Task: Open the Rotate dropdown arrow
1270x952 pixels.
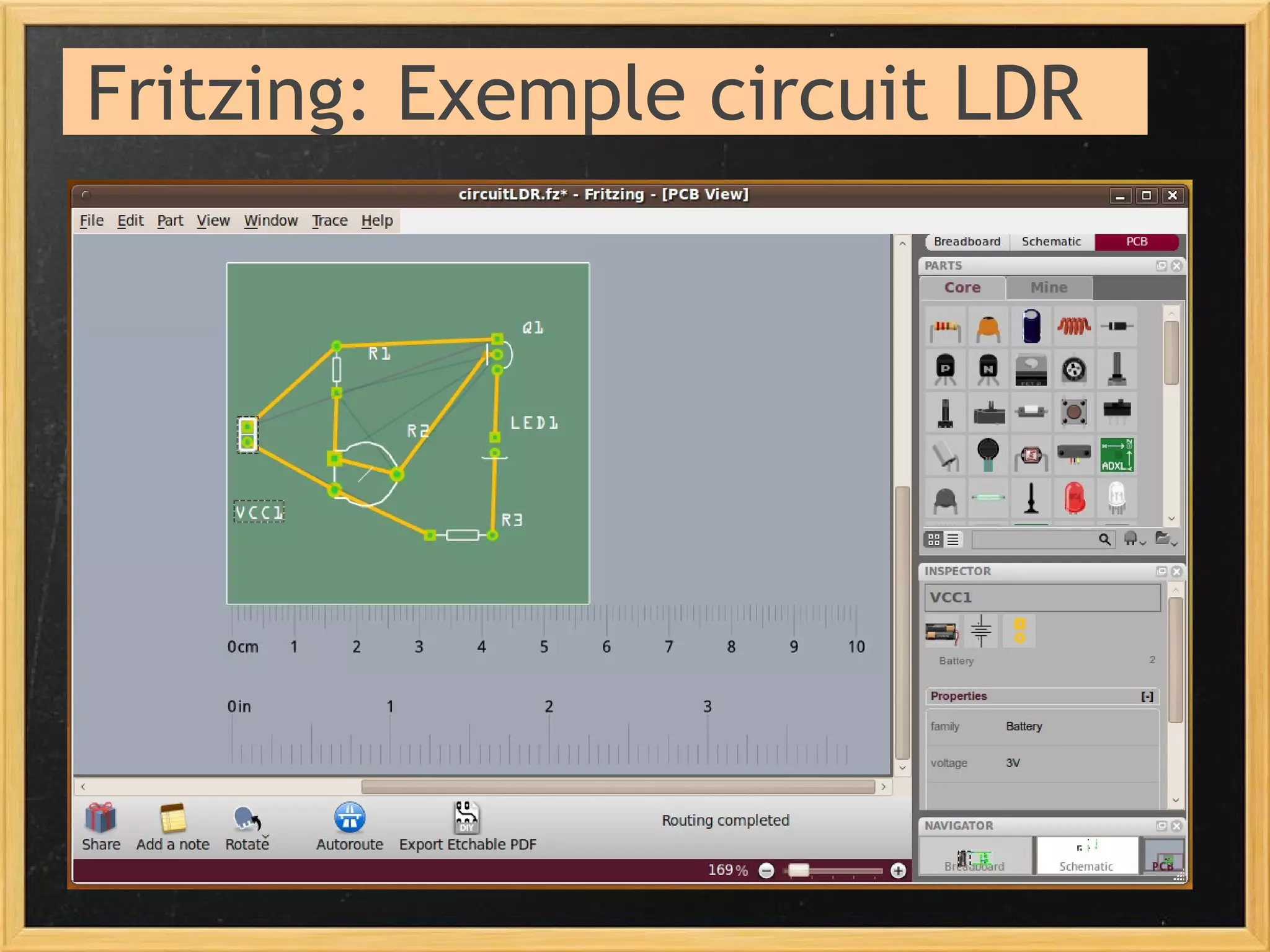Action: tap(265, 837)
